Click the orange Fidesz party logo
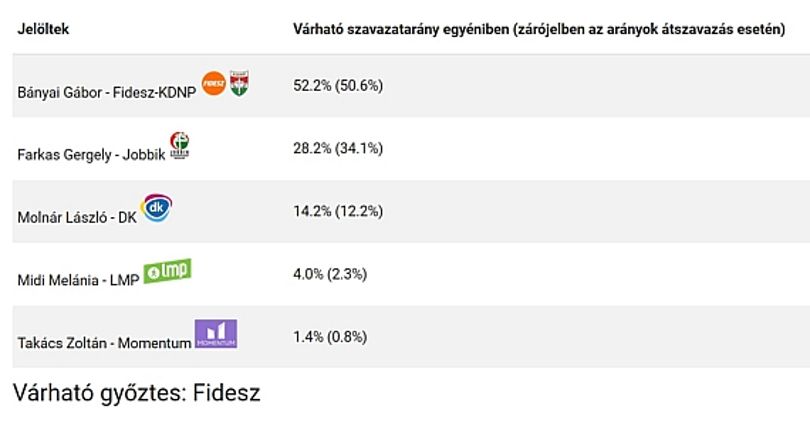810x433 pixels. [213, 83]
